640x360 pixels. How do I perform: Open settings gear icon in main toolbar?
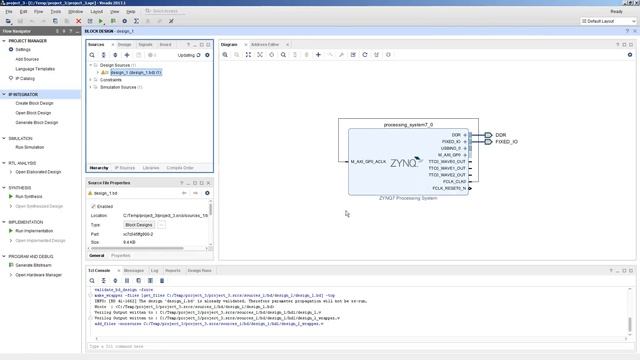click(124, 21)
